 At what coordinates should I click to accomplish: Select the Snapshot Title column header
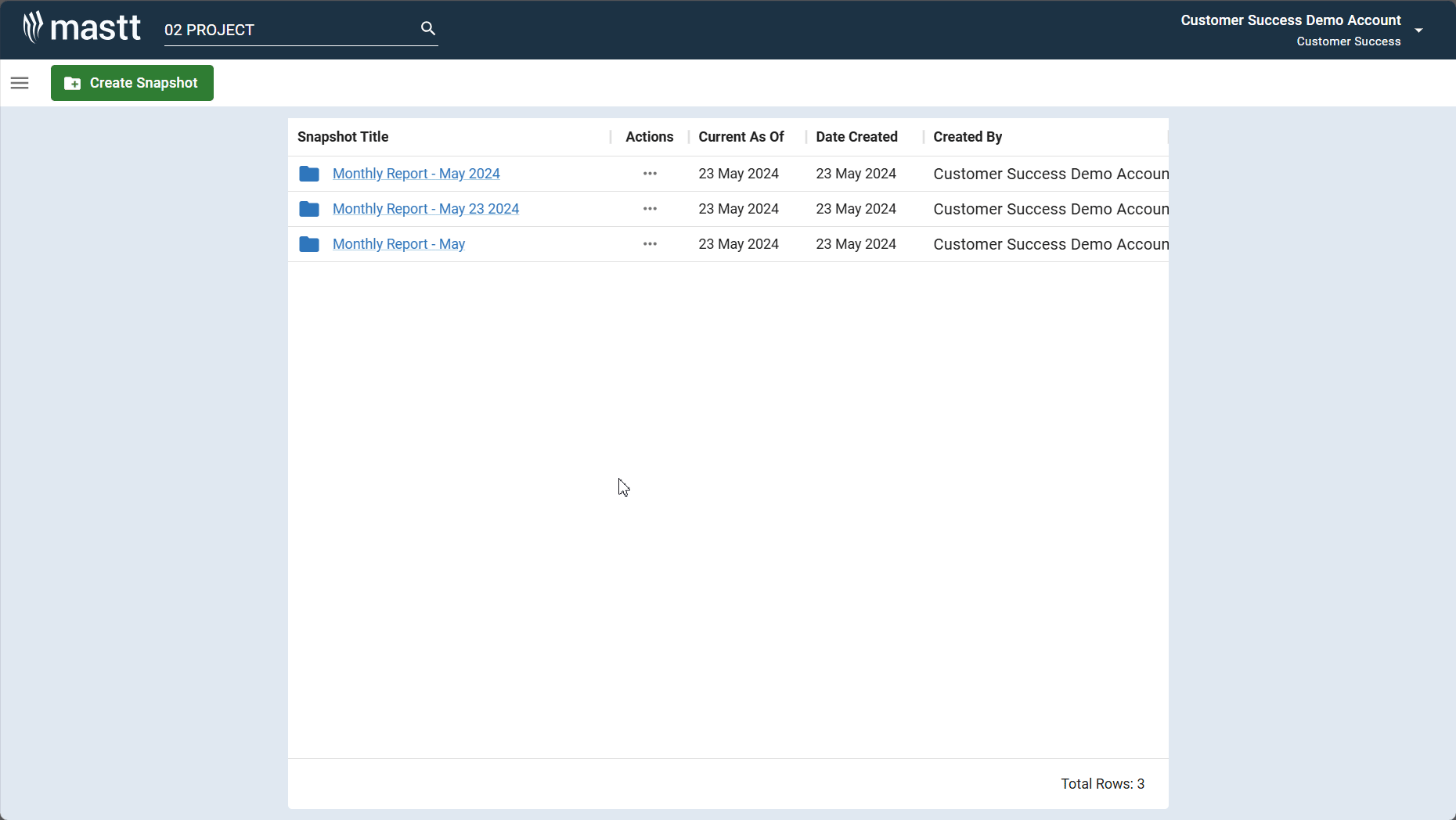tap(343, 137)
